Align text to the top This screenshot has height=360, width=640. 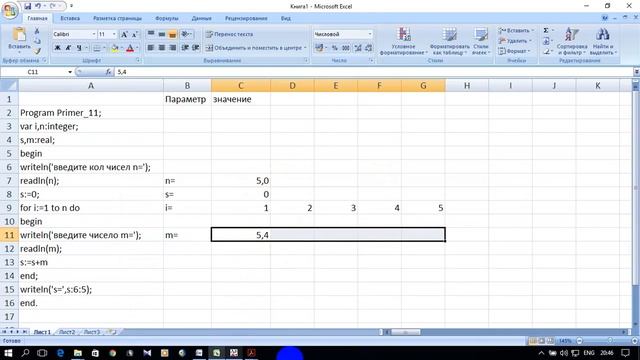tap(151, 34)
